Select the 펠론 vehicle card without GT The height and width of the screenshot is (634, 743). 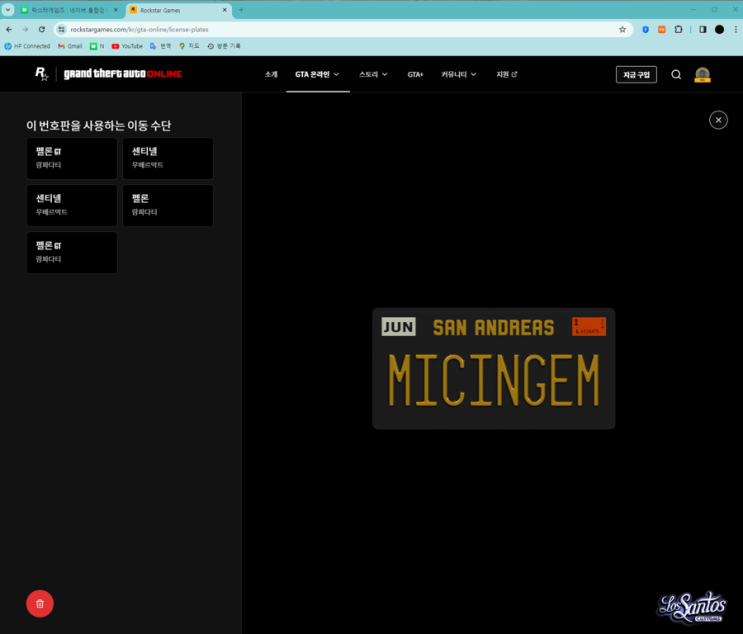(x=168, y=205)
